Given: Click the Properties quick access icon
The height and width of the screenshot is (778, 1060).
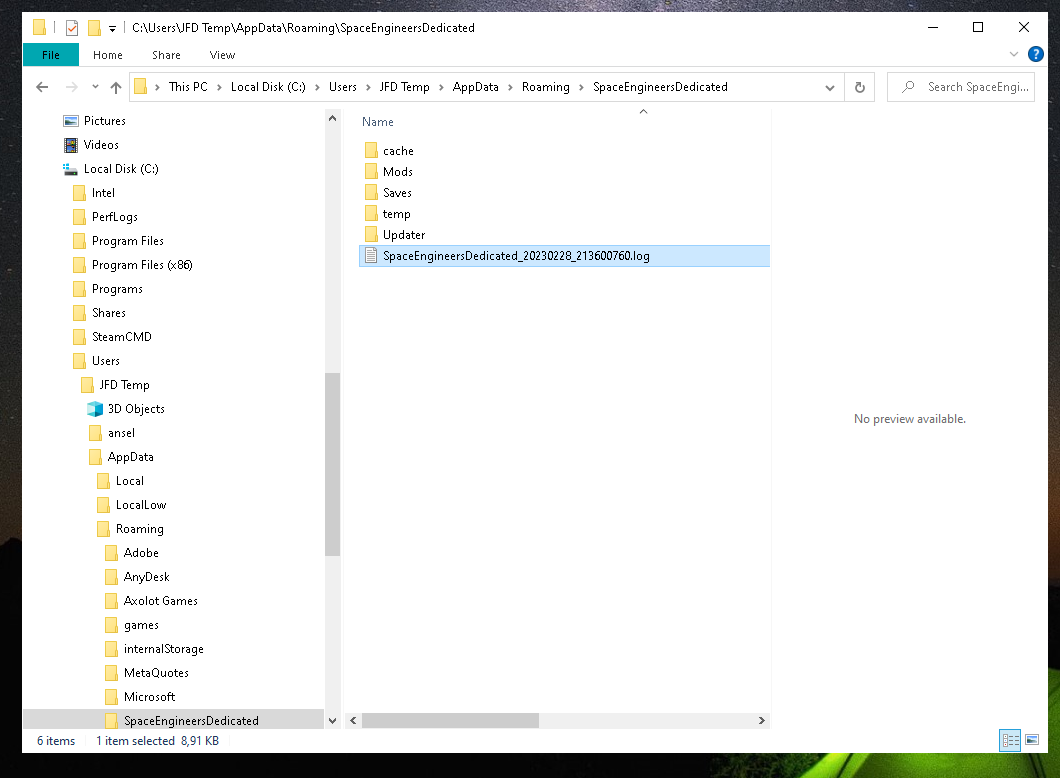Looking at the screenshot, I should click(72, 28).
